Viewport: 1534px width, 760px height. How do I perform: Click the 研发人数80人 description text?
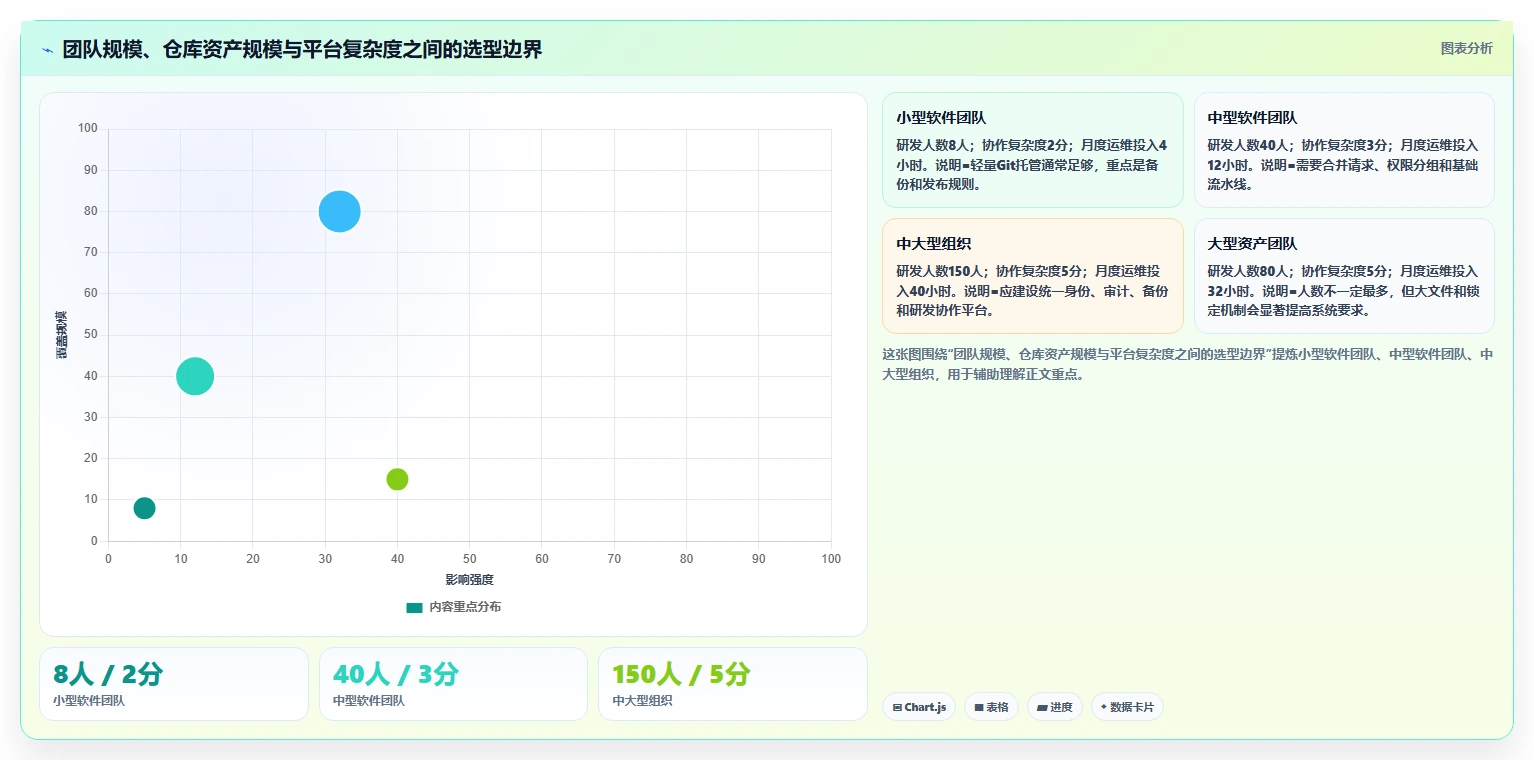coord(1343,291)
